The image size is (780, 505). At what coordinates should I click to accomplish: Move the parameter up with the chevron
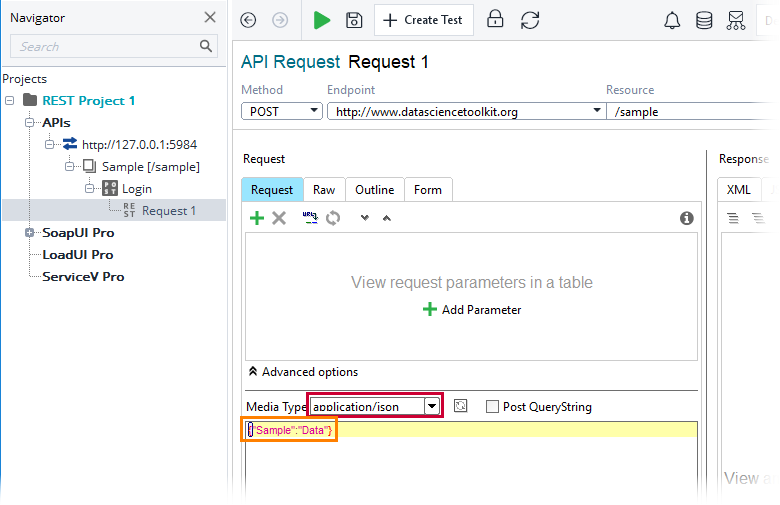coord(387,218)
